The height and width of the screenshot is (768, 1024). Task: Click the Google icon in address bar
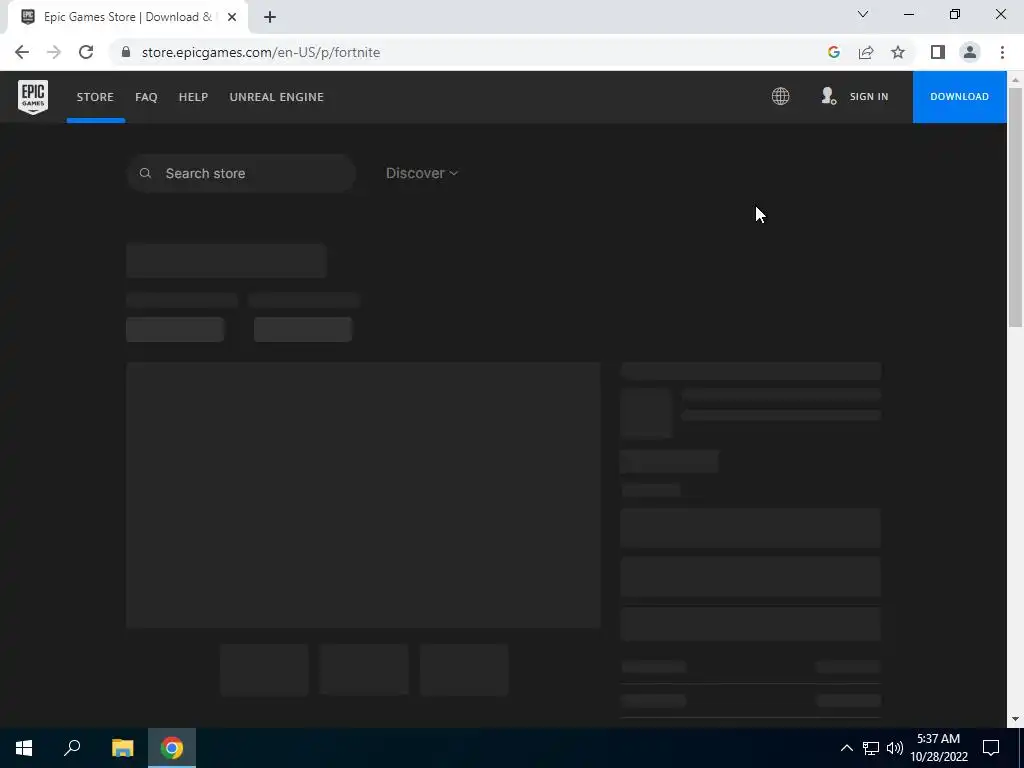click(833, 52)
